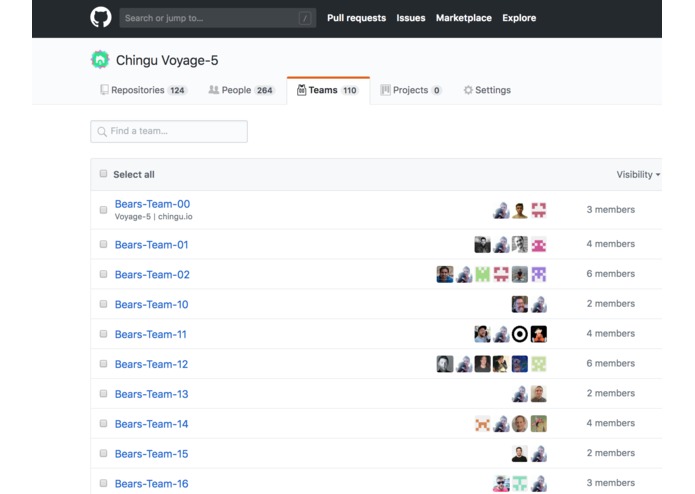Viewport: 695px width, 494px height.
Task: Click into the Find a team search box
Action: [x=169, y=132]
